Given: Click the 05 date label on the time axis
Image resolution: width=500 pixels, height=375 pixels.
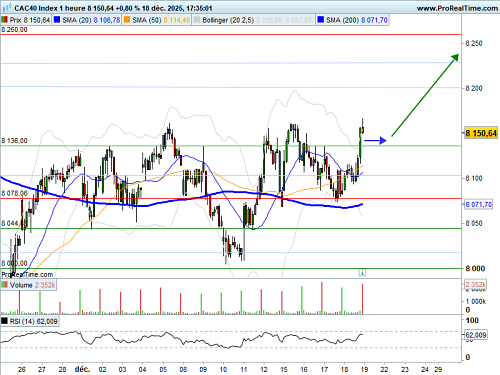Looking at the screenshot, I should pyautogui.click(x=163, y=369).
